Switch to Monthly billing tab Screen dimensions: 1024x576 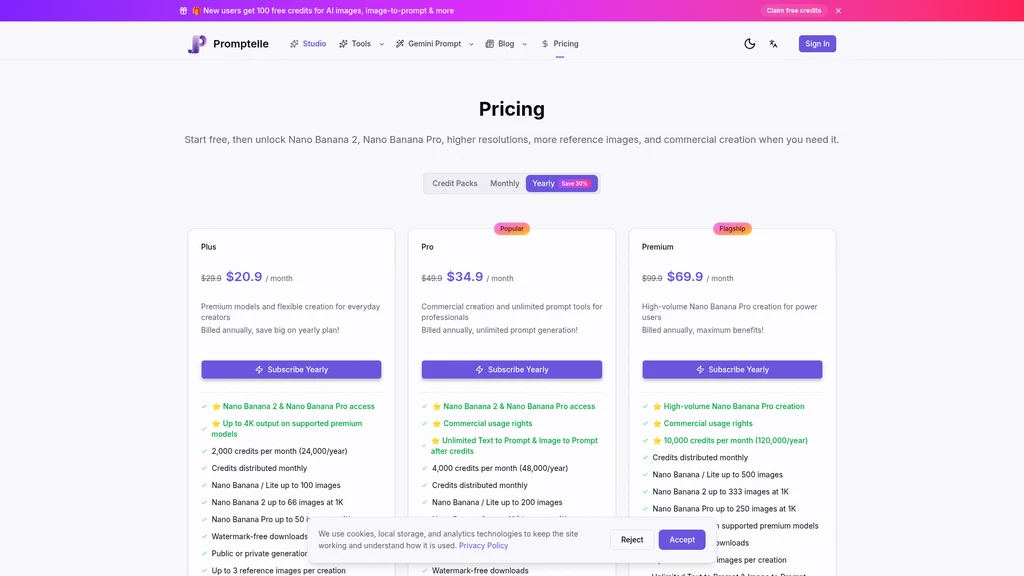[x=504, y=184]
